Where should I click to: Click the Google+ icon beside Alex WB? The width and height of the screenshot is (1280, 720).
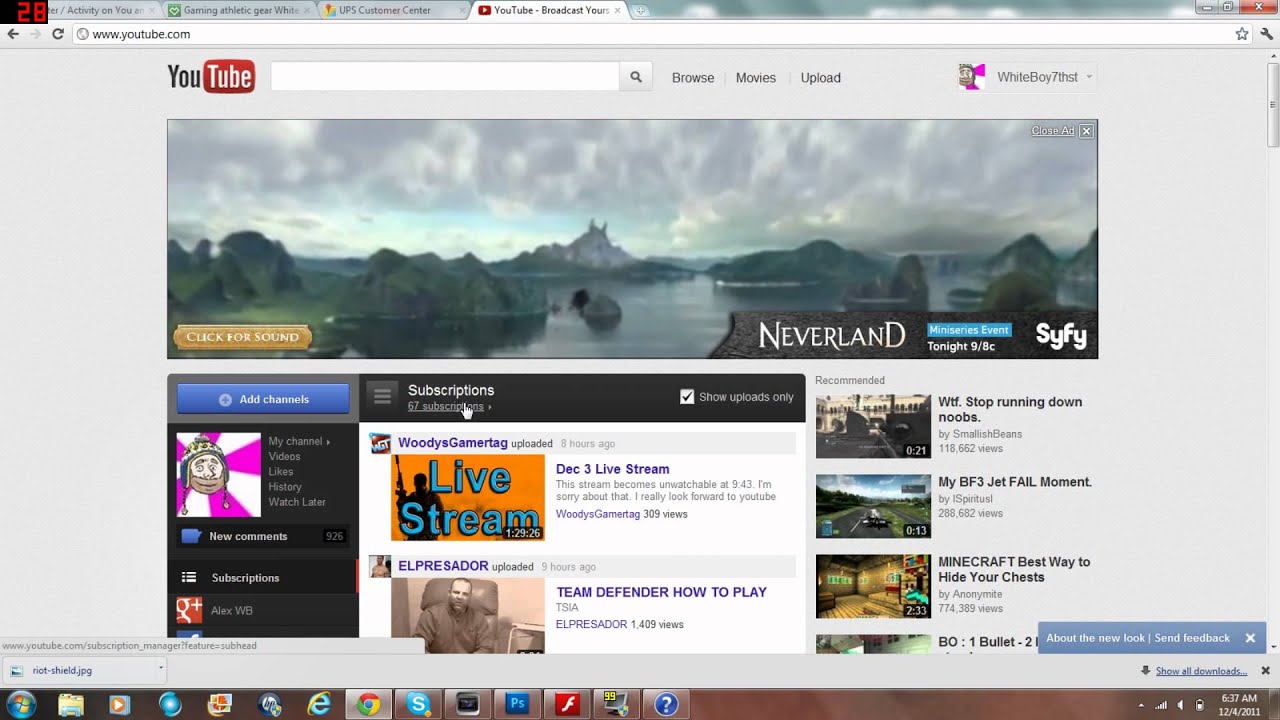(x=189, y=610)
